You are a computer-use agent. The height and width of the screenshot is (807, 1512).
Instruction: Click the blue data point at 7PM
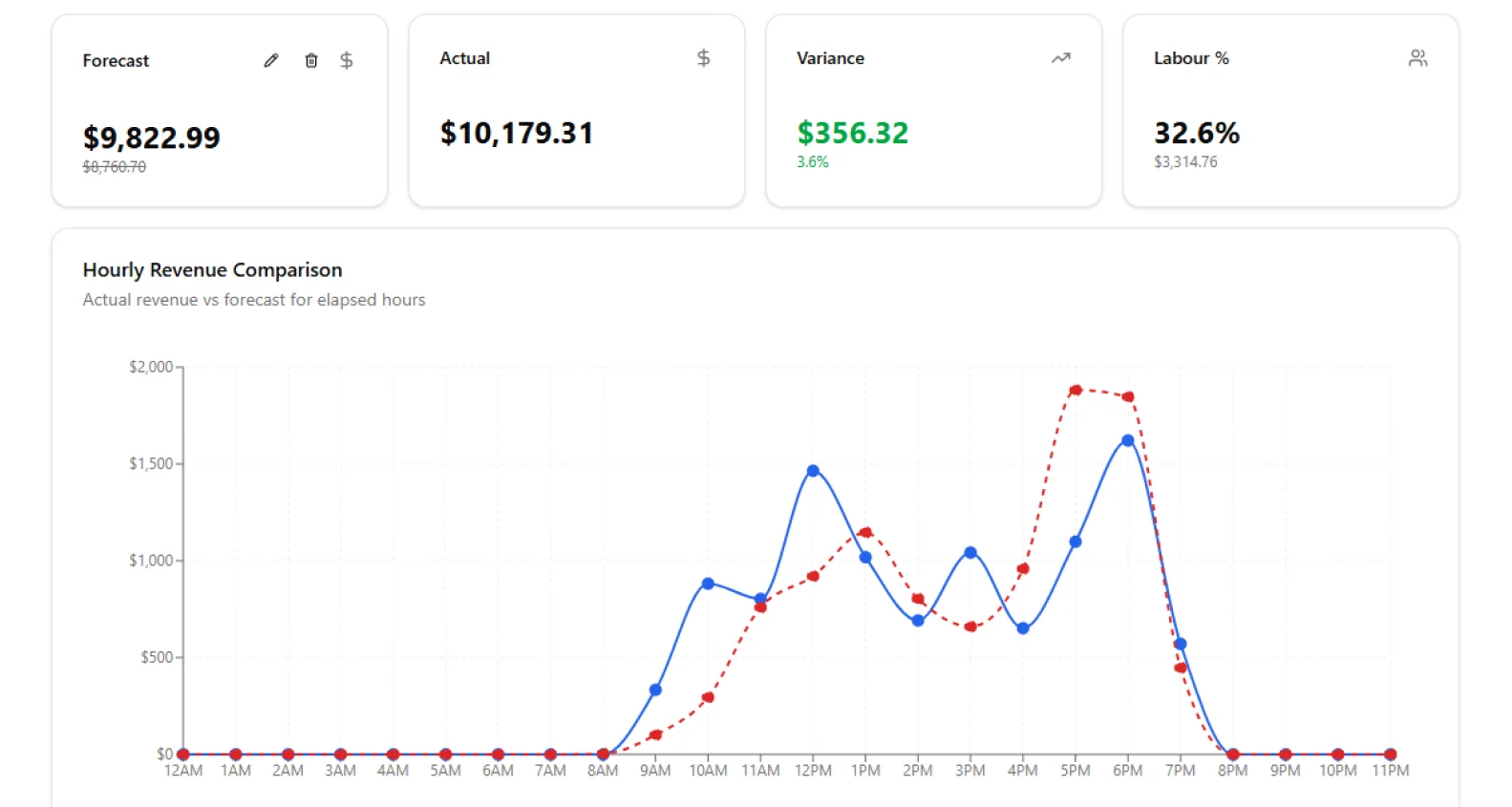click(x=1181, y=644)
